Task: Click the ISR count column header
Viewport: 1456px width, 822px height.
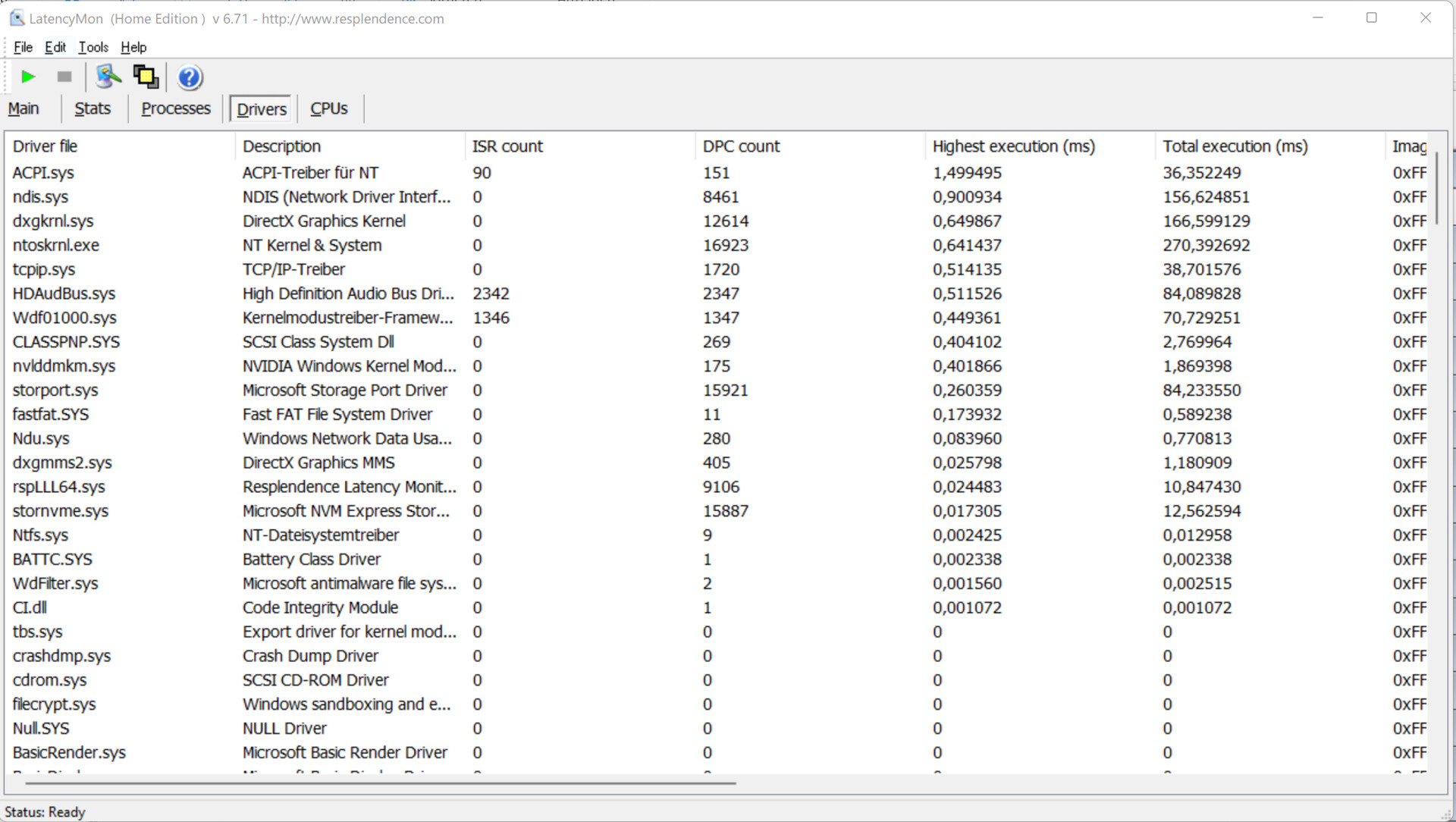Action: point(507,146)
